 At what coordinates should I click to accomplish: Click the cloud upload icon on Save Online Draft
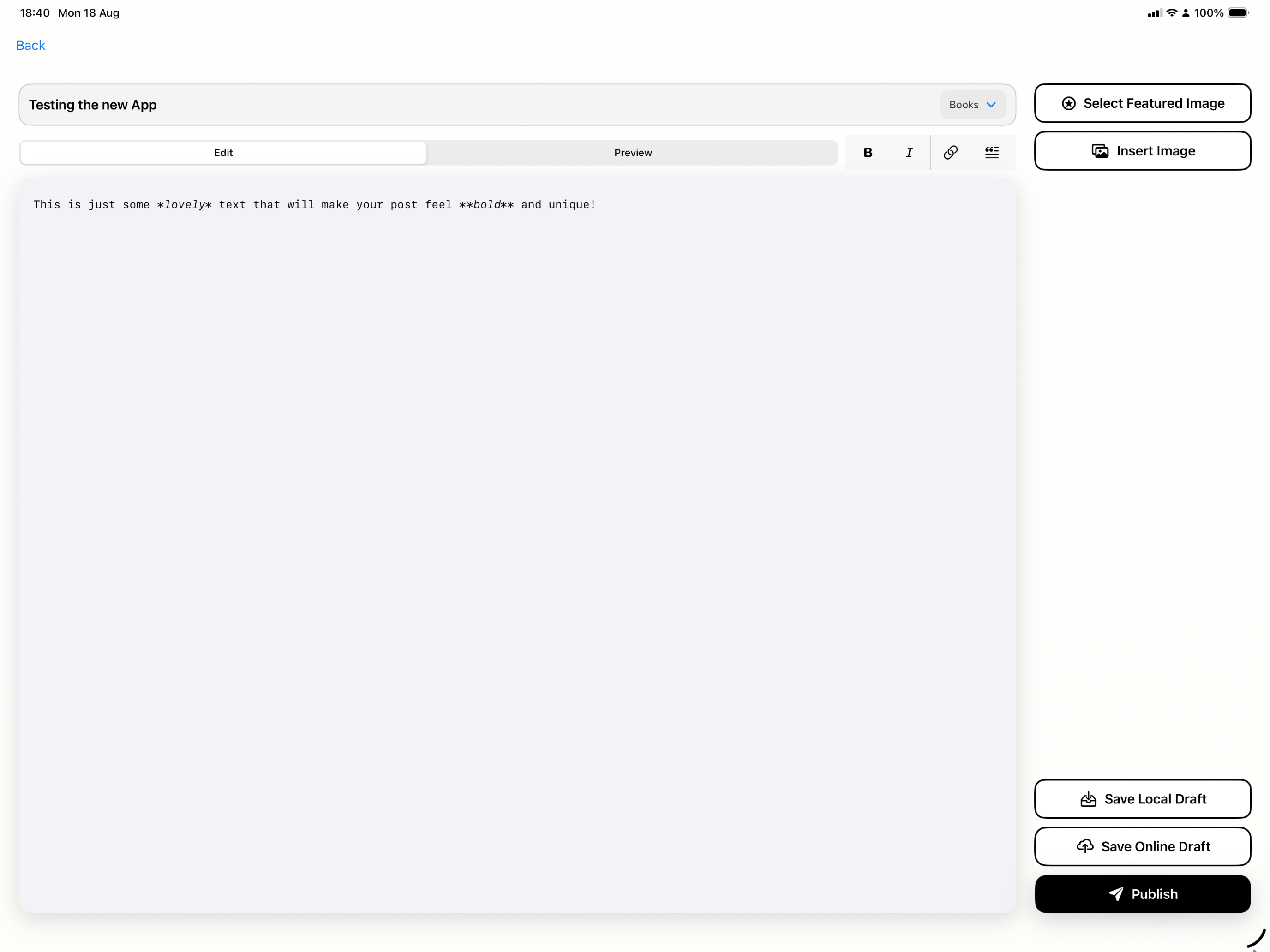pos(1085,846)
